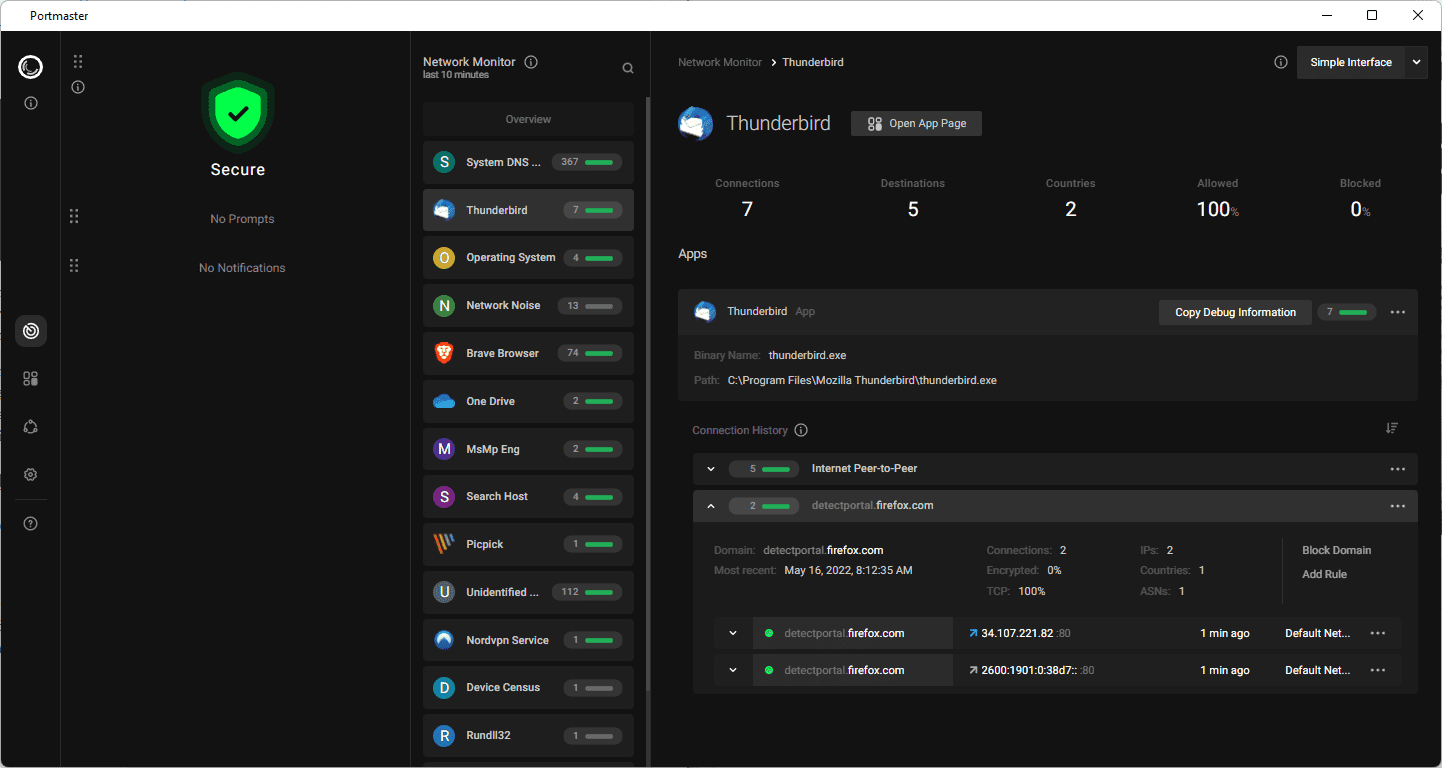Click the 74 connections bar for Brave Browser
Image resolution: width=1442 pixels, height=768 pixels.
590,353
